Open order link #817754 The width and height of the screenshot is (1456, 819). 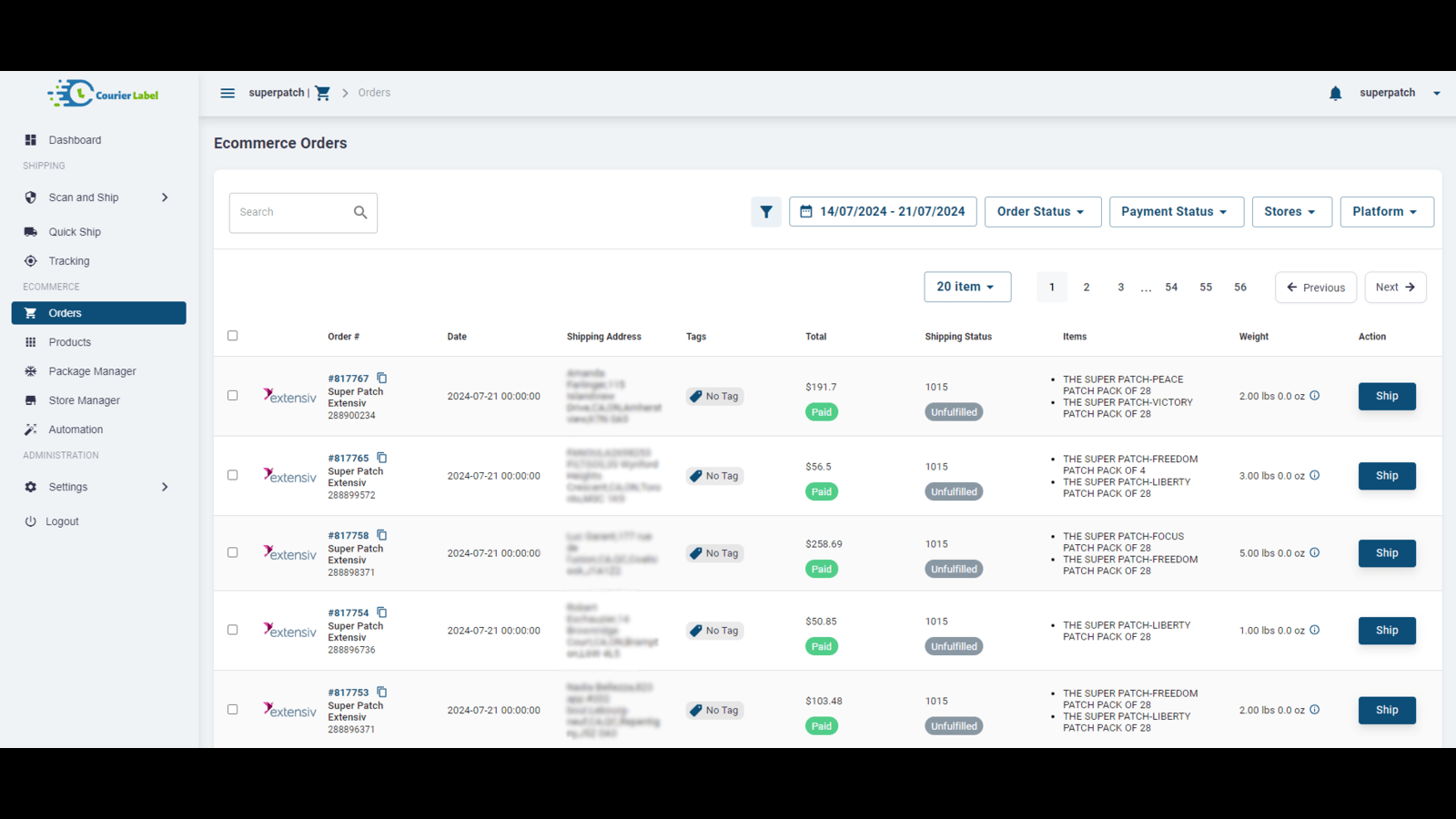click(x=349, y=613)
